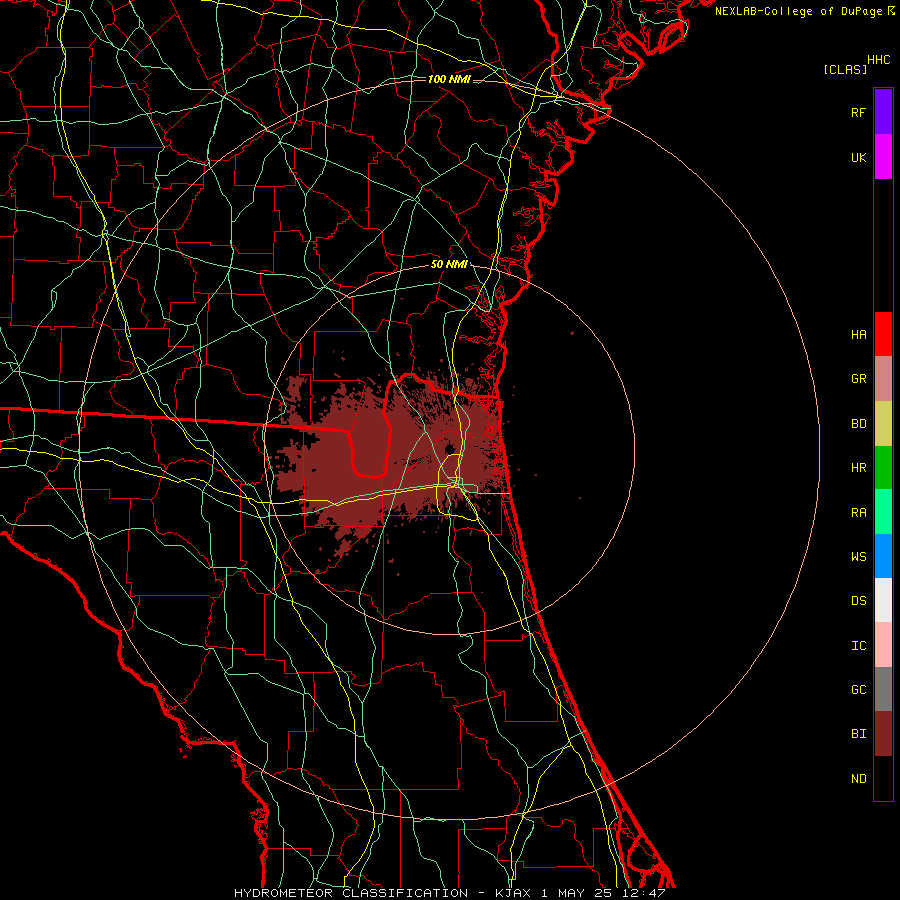Click the [CLAS] units label
The width and height of the screenshot is (900, 900).
[845, 69]
